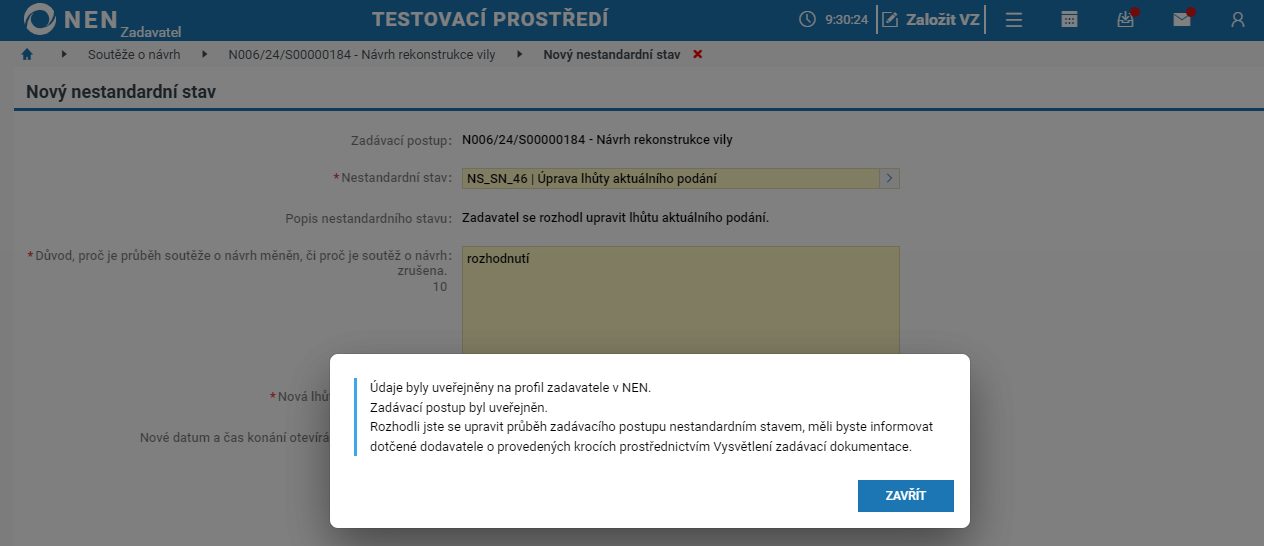
Task: Open N006/24/S00000184 - Návrh rekonstrukce vily breadcrumb
Action: [x=361, y=54]
